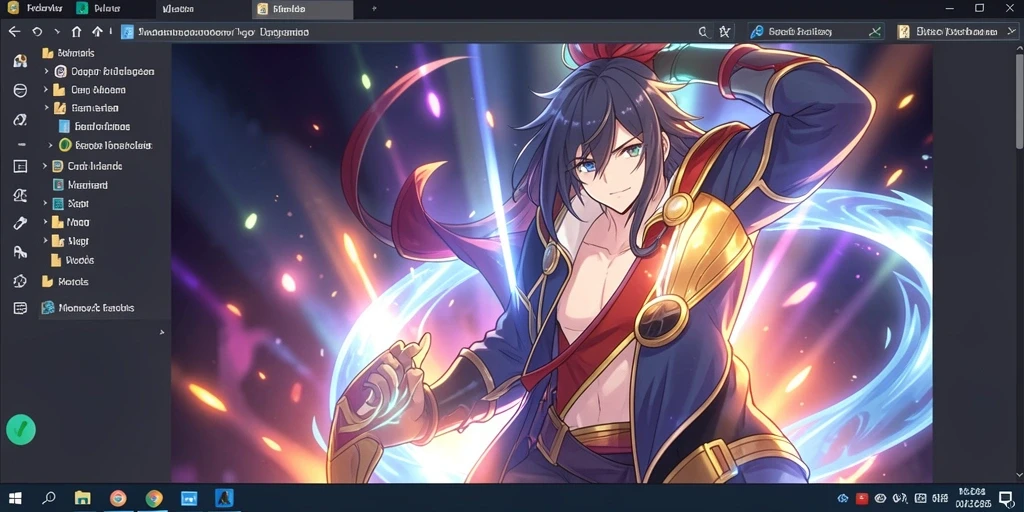Select the top folder in the tree
1024x512 pixels.
(x=68, y=53)
